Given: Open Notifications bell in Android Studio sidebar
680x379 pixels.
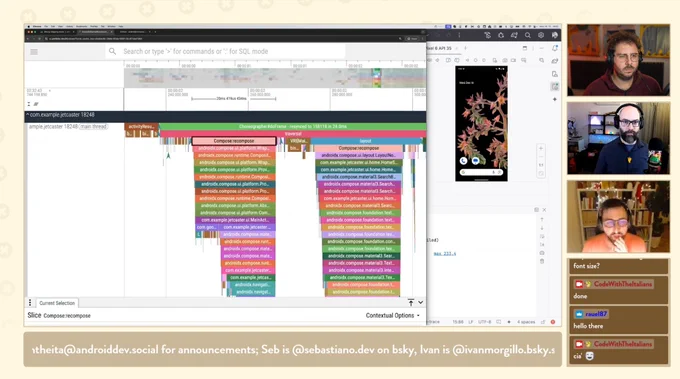Looking at the screenshot, I should pyautogui.click(x=555, y=49).
